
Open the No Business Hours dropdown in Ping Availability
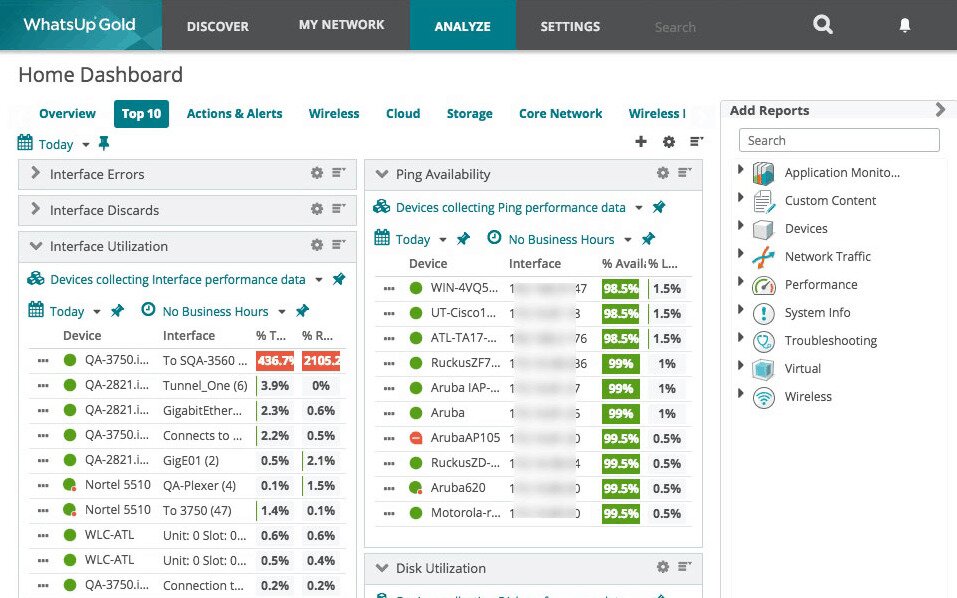(x=628, y=240)
